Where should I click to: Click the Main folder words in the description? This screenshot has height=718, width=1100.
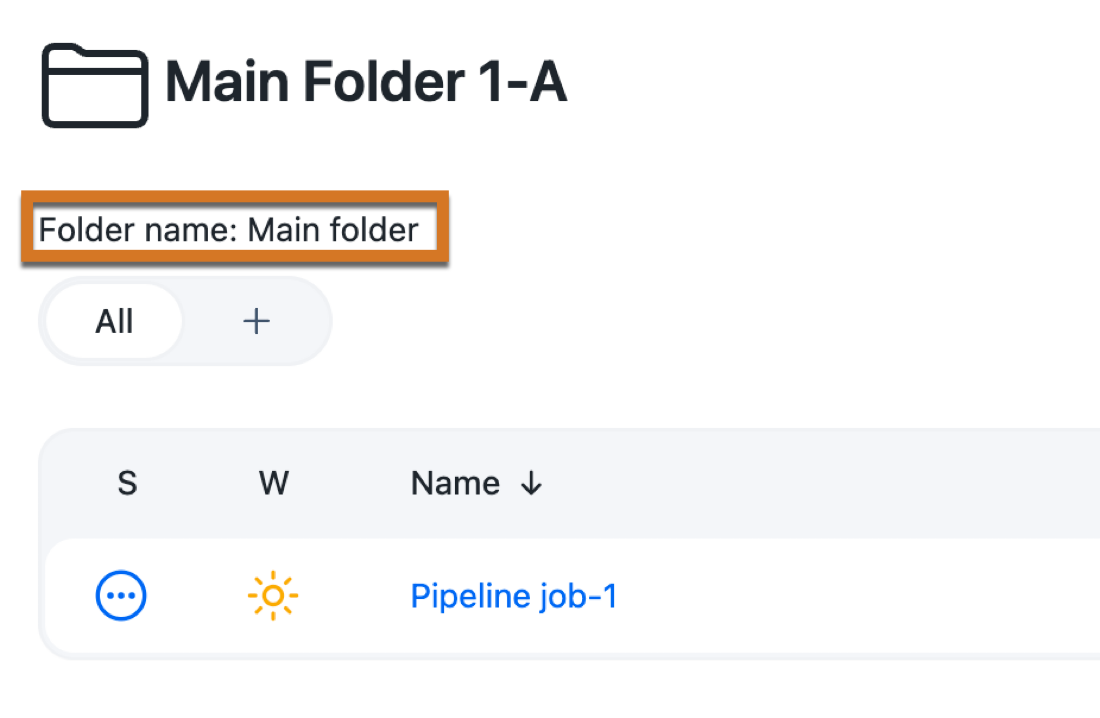click(333, 230)
